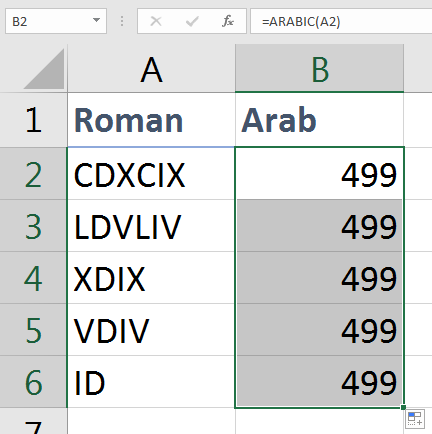Click the formula bar resize dots handle
This screenshot has width=432, height=434.
pos(122,21)
